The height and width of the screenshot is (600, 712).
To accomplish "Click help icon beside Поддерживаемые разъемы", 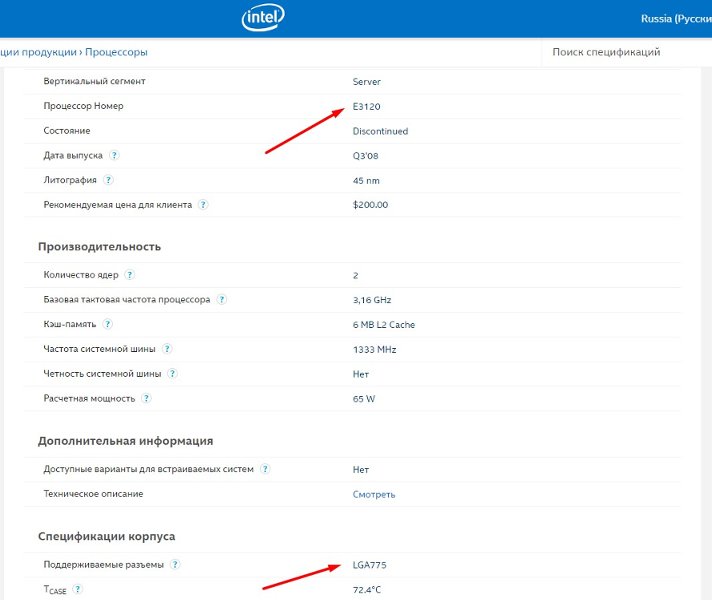I will pyautogui.click(x=175, y=565).
